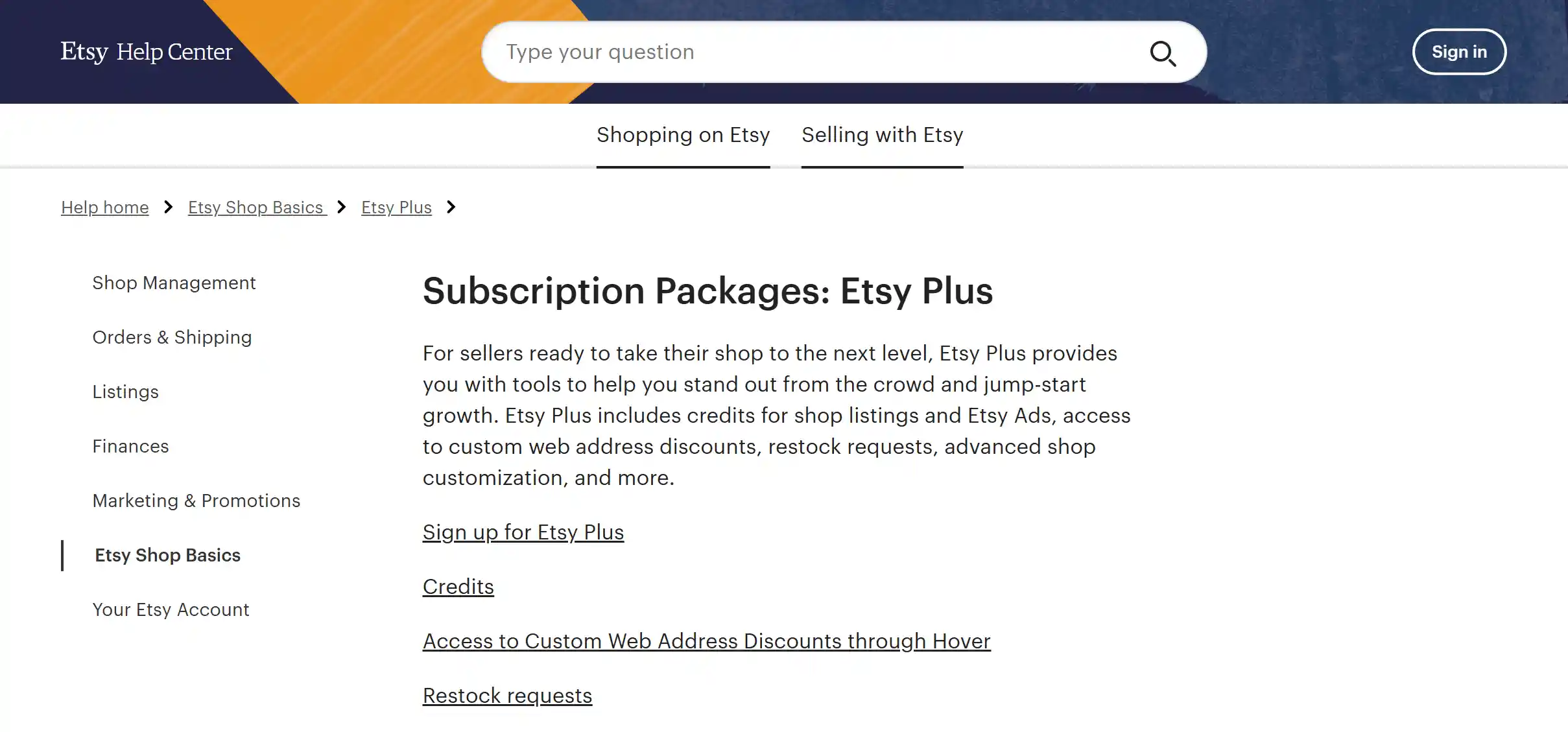Click chevron after Help home breadcrumb
Screen dimensions: 1568x732
click(x=168, y=207)
